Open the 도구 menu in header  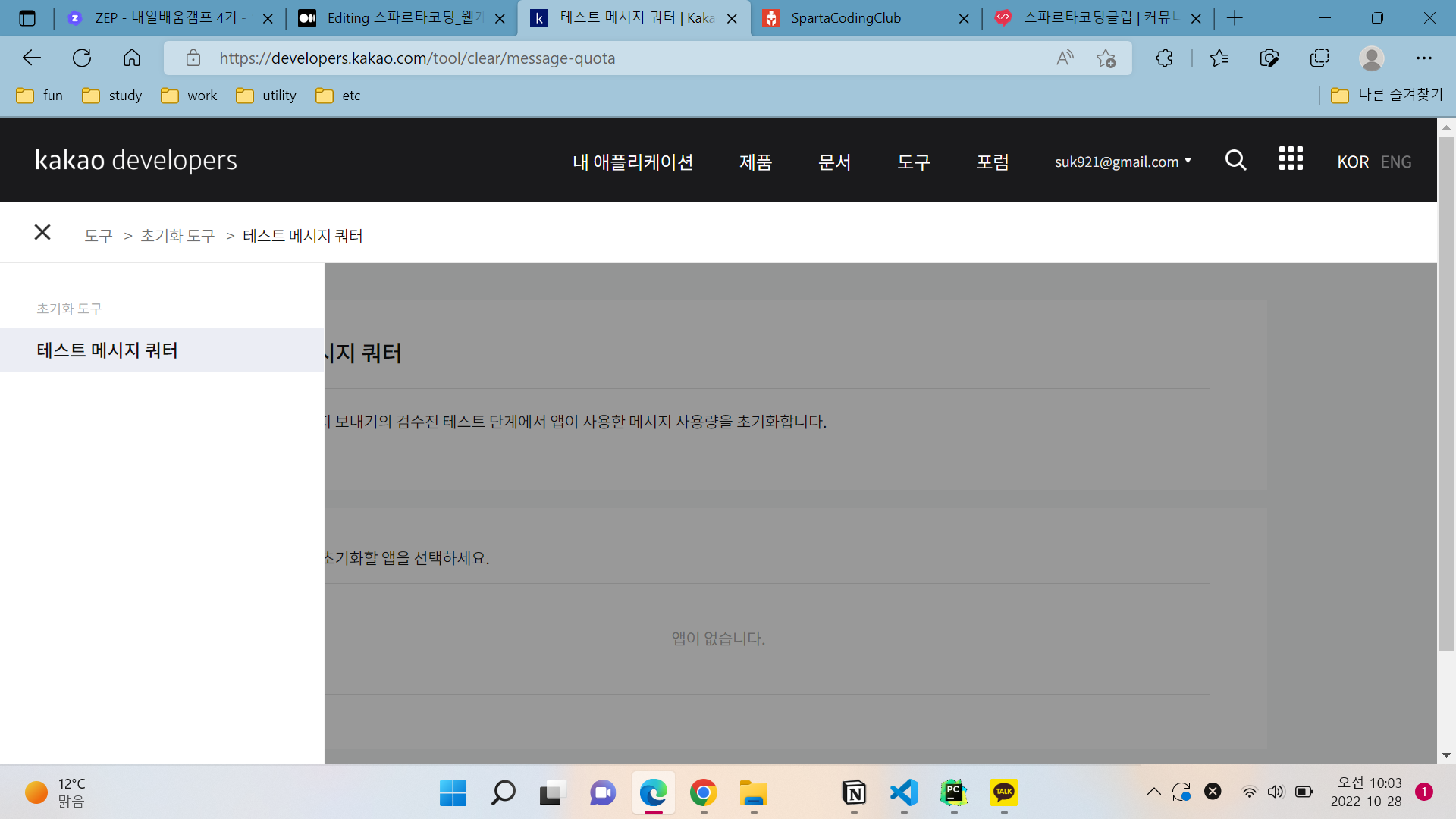pos(913,162)
